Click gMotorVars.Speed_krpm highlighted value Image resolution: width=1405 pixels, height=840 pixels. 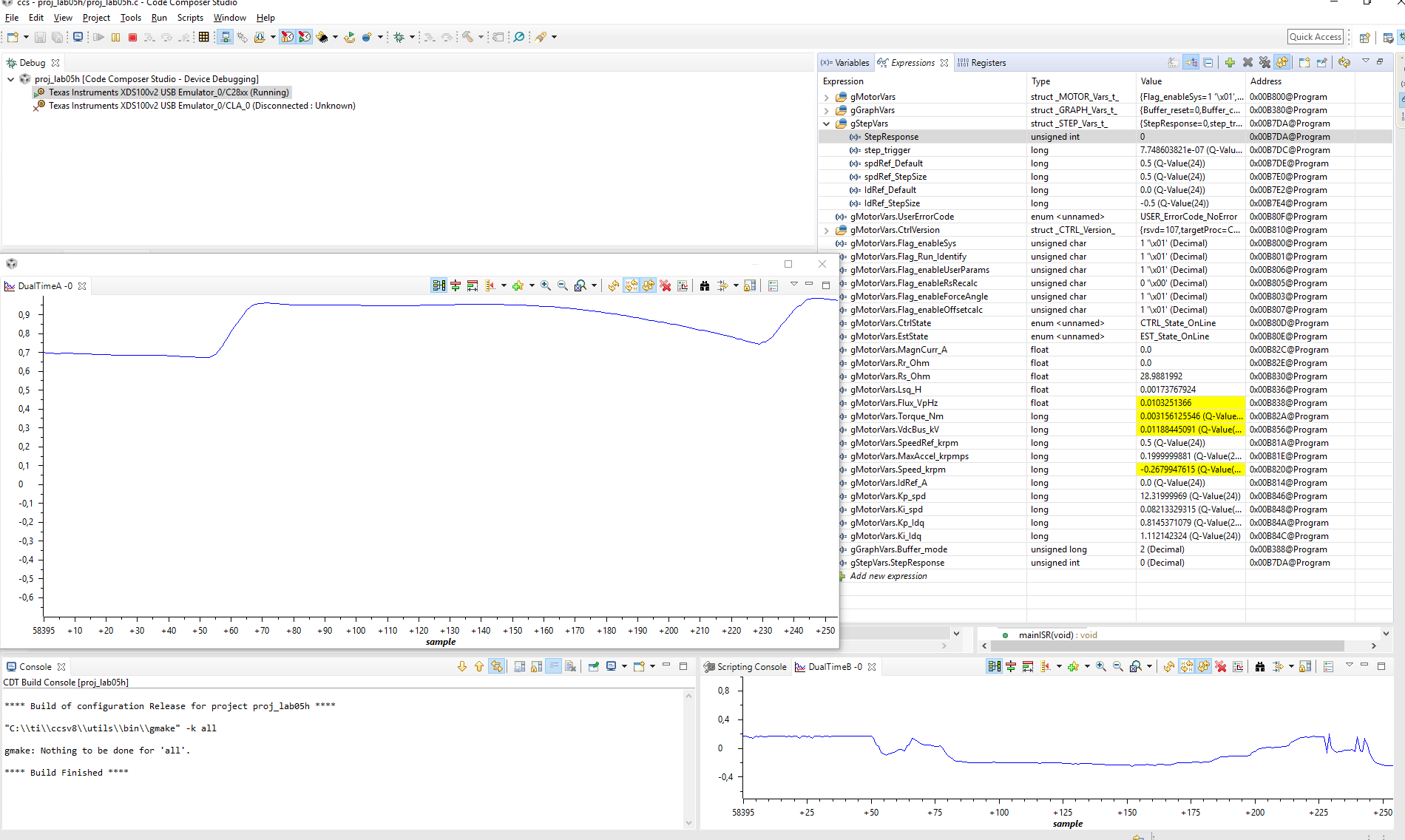point(1191,470)
